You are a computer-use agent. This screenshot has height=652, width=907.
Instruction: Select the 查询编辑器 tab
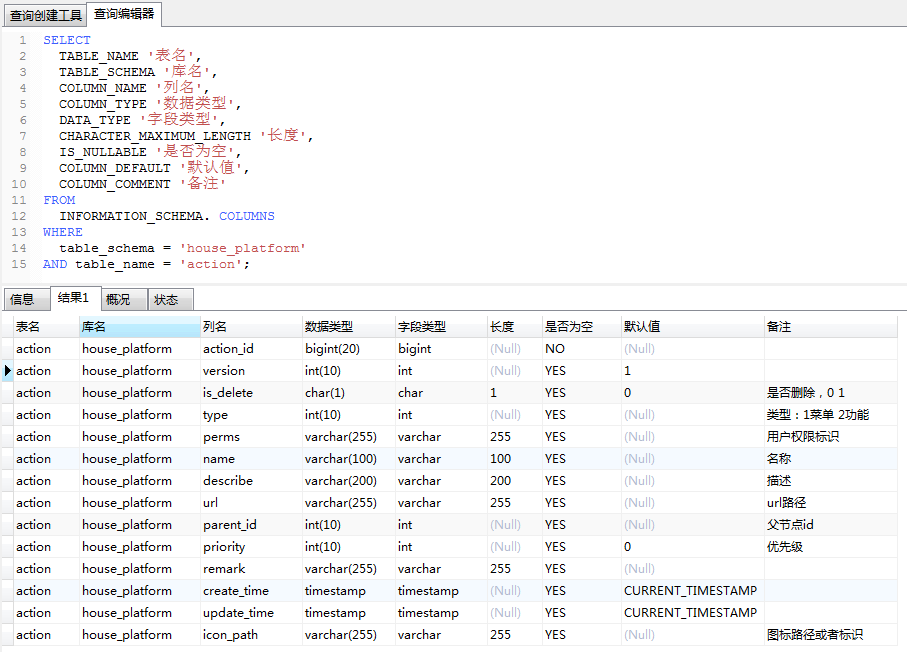[x=124, y=14]
